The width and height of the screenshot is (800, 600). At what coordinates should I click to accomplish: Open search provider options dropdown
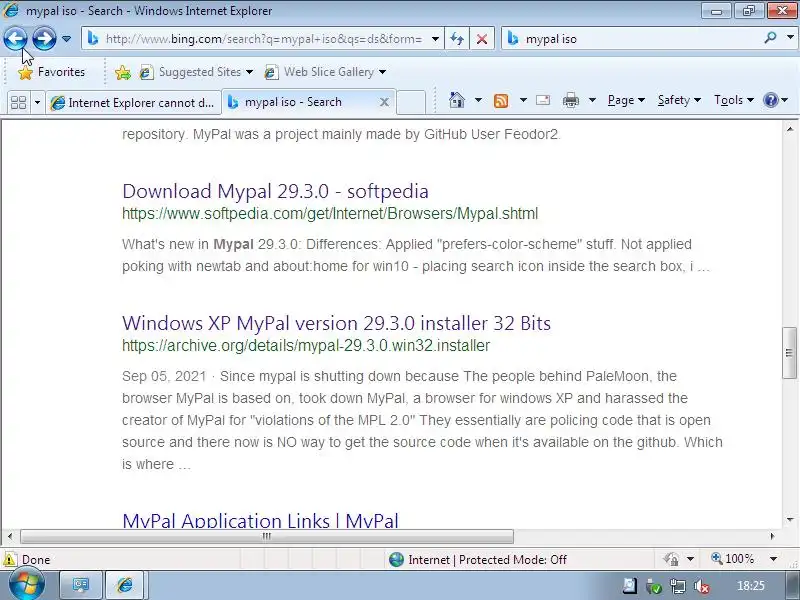[790, 38]
